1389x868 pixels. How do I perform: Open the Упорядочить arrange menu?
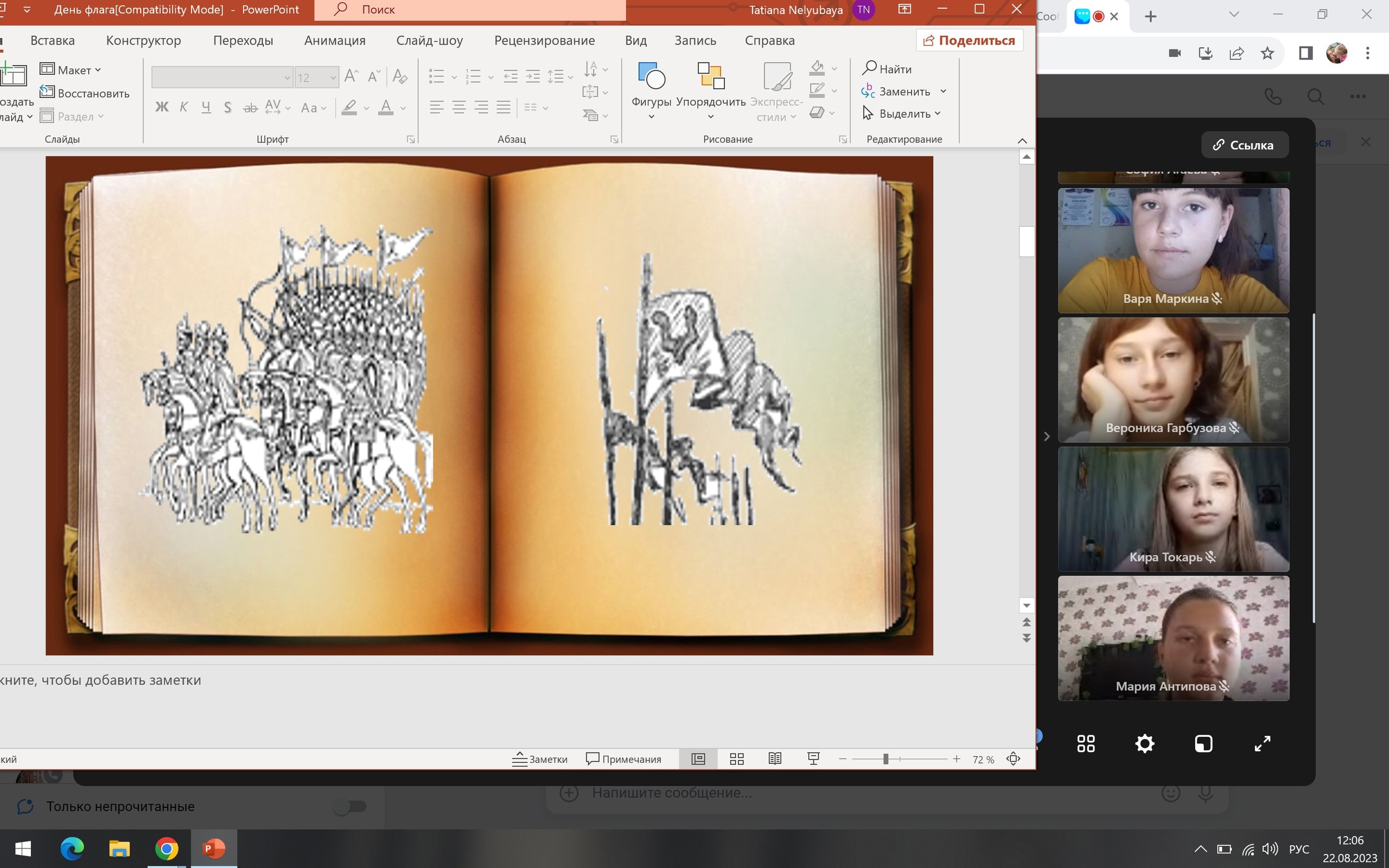[711, 91]
